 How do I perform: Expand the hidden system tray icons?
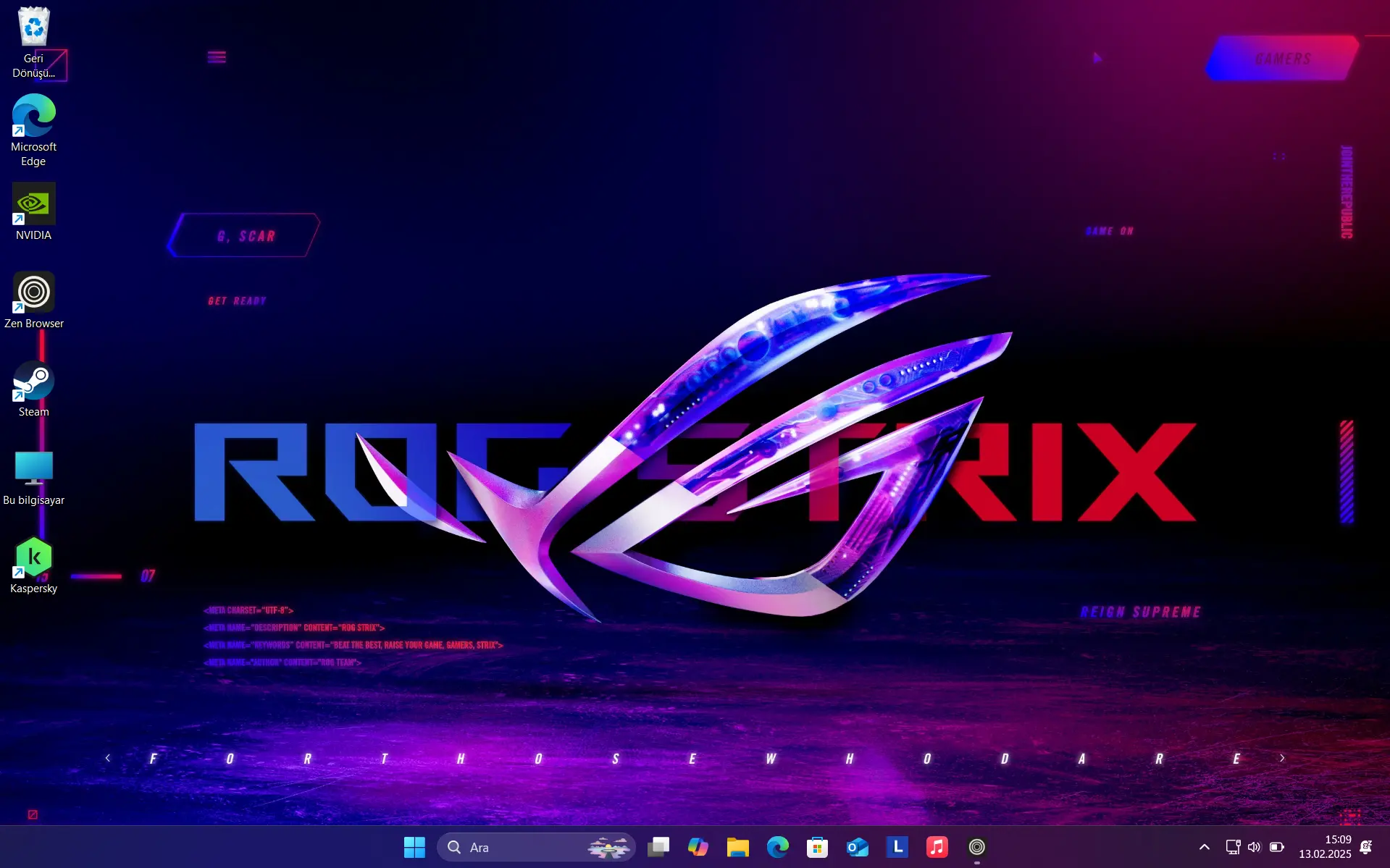pyautogui.click(x=1204, y=847)
